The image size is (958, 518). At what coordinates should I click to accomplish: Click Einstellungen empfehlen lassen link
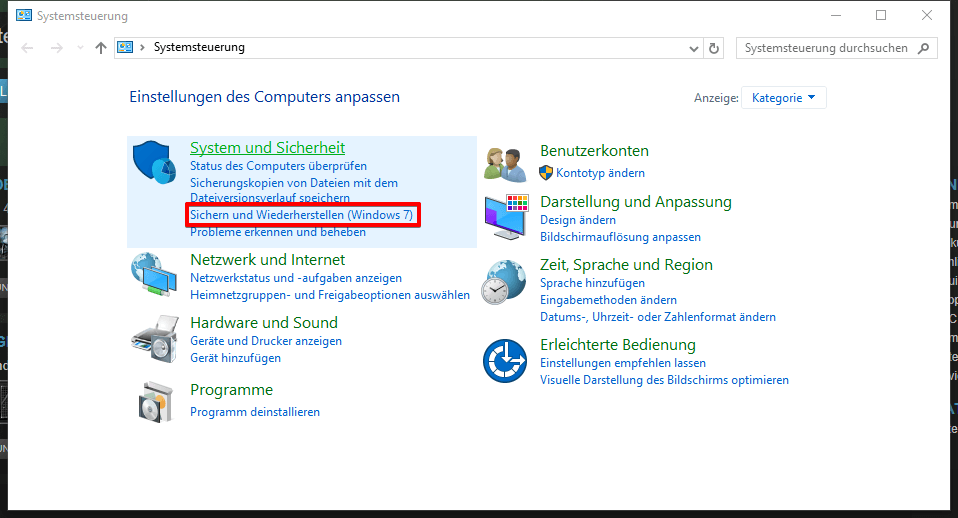[x=623, y=363]
